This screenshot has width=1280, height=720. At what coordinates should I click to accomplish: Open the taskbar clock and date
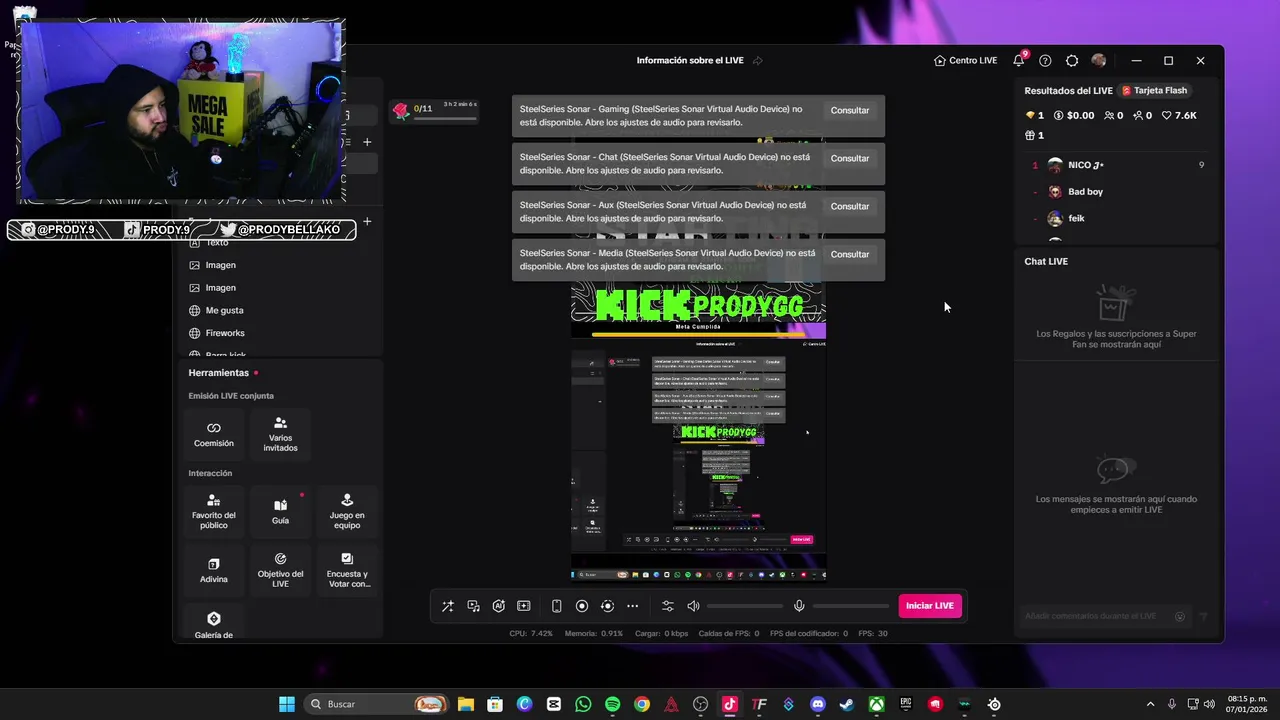coord(1247,704)
